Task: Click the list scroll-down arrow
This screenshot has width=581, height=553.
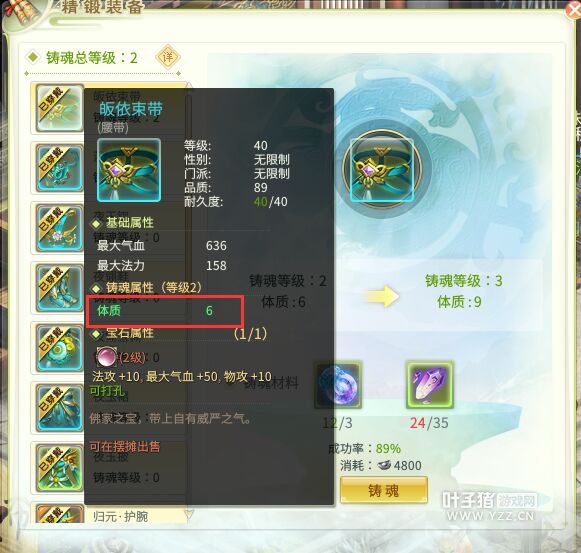Action: (x=189, y=513)
